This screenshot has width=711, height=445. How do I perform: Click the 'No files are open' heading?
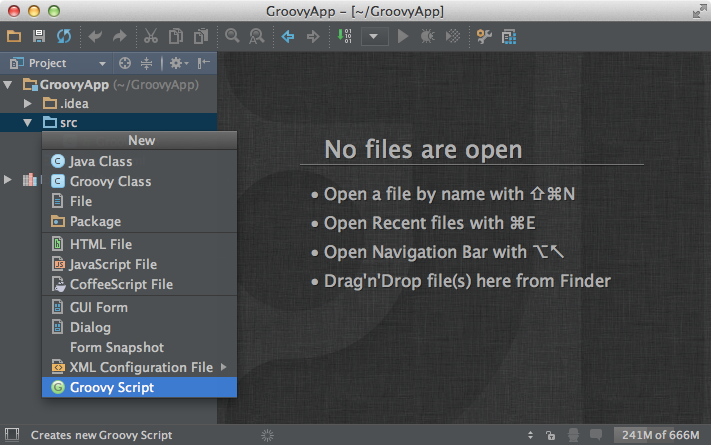point(423,149)
